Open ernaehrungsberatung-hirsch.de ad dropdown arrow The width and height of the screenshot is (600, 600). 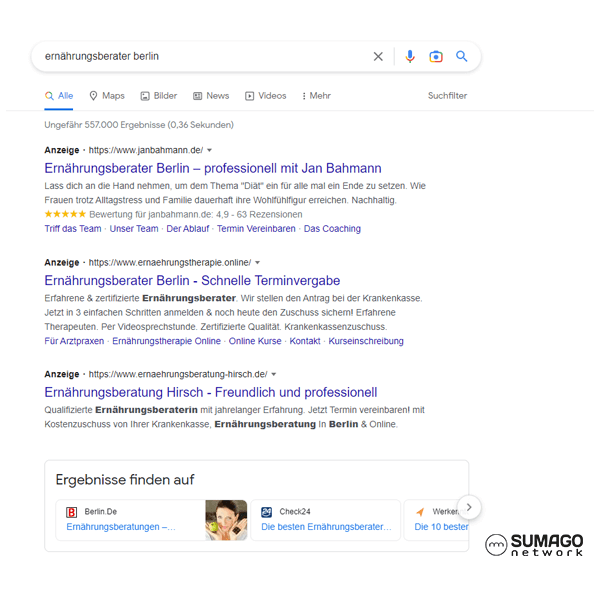274,374
